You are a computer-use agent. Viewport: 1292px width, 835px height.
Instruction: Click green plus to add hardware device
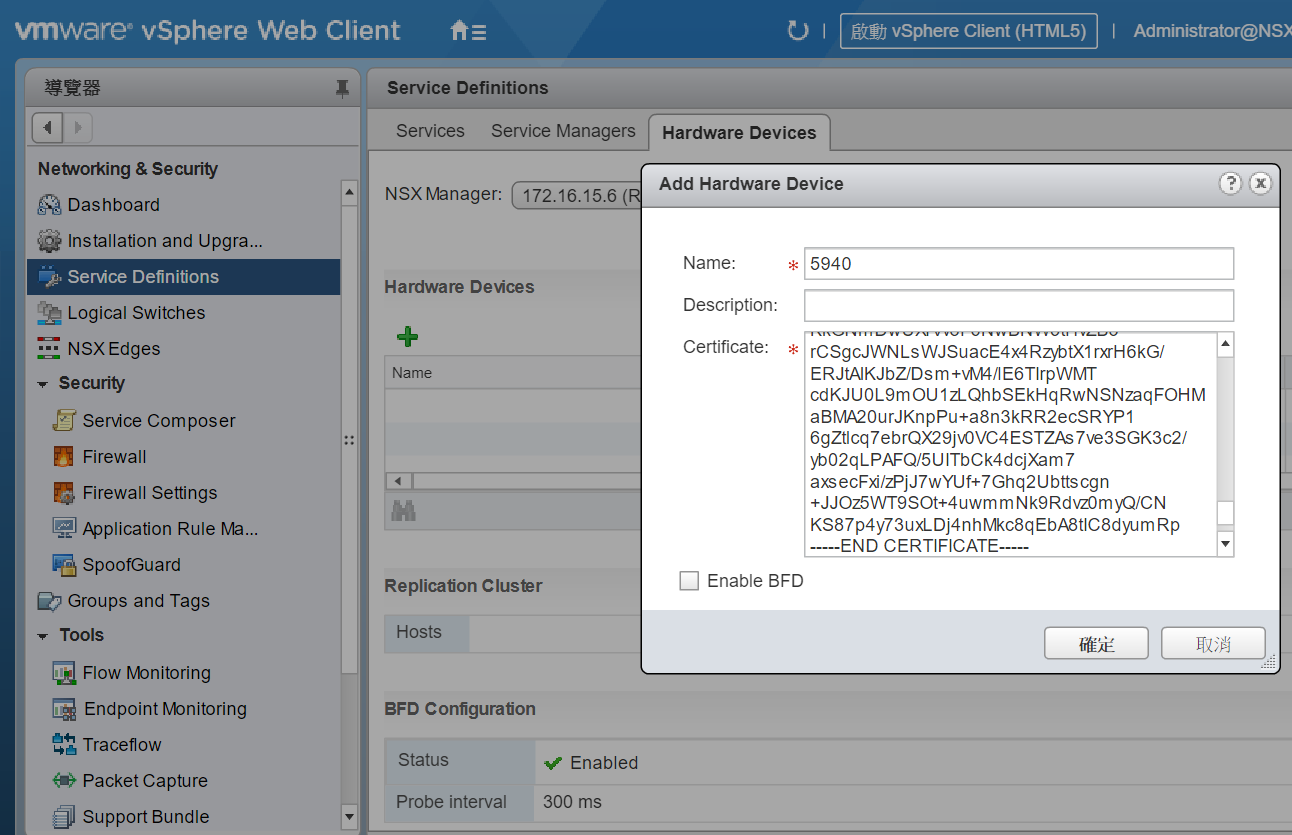point(407,336)
